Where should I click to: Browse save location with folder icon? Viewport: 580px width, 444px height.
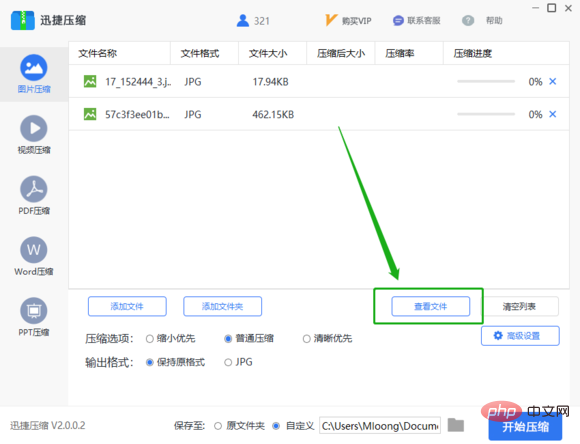click(x=456, y=425)
